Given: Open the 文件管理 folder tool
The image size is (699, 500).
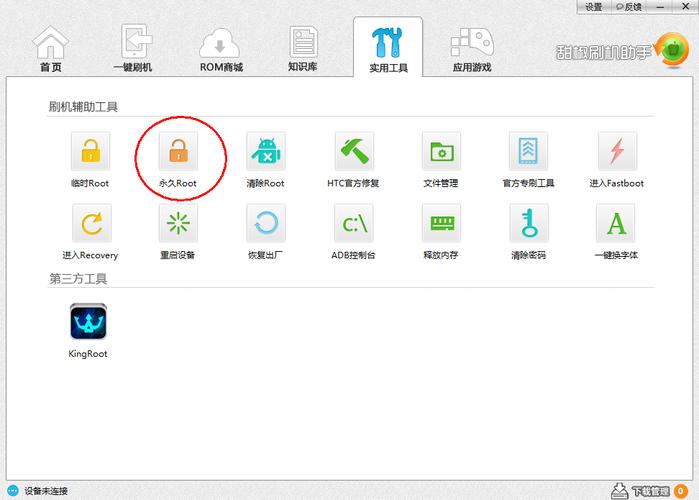Looking at the screenshot, I should pos(440,152).
